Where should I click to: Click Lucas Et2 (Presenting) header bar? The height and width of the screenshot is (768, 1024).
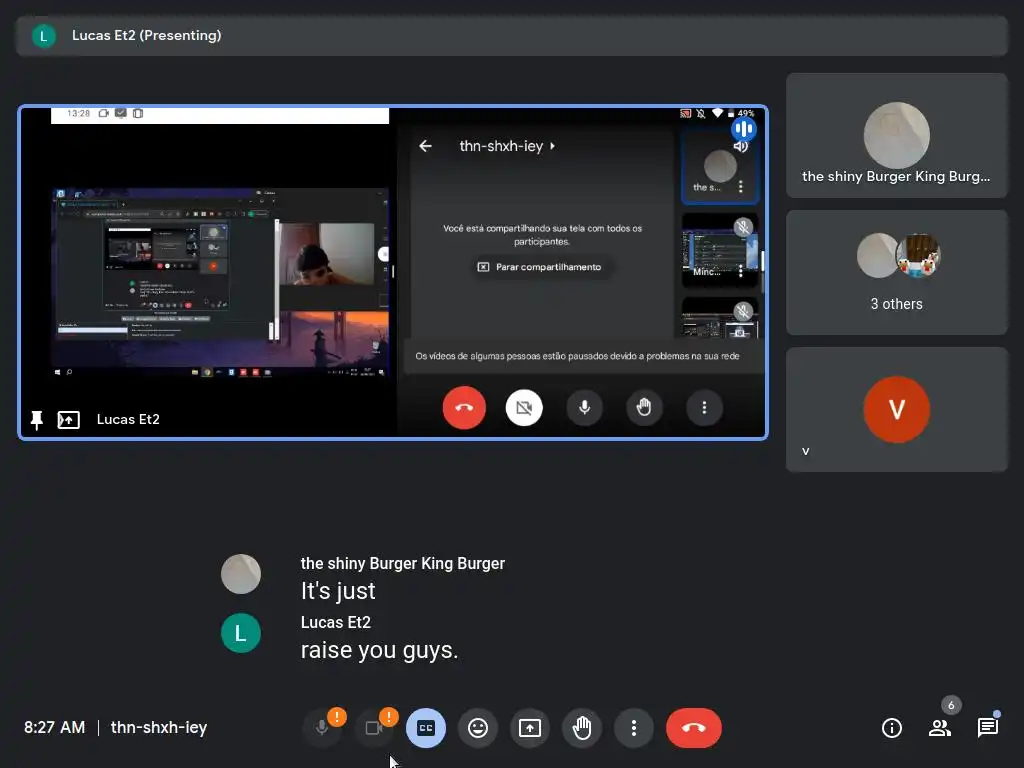click(x=512, y=36)
